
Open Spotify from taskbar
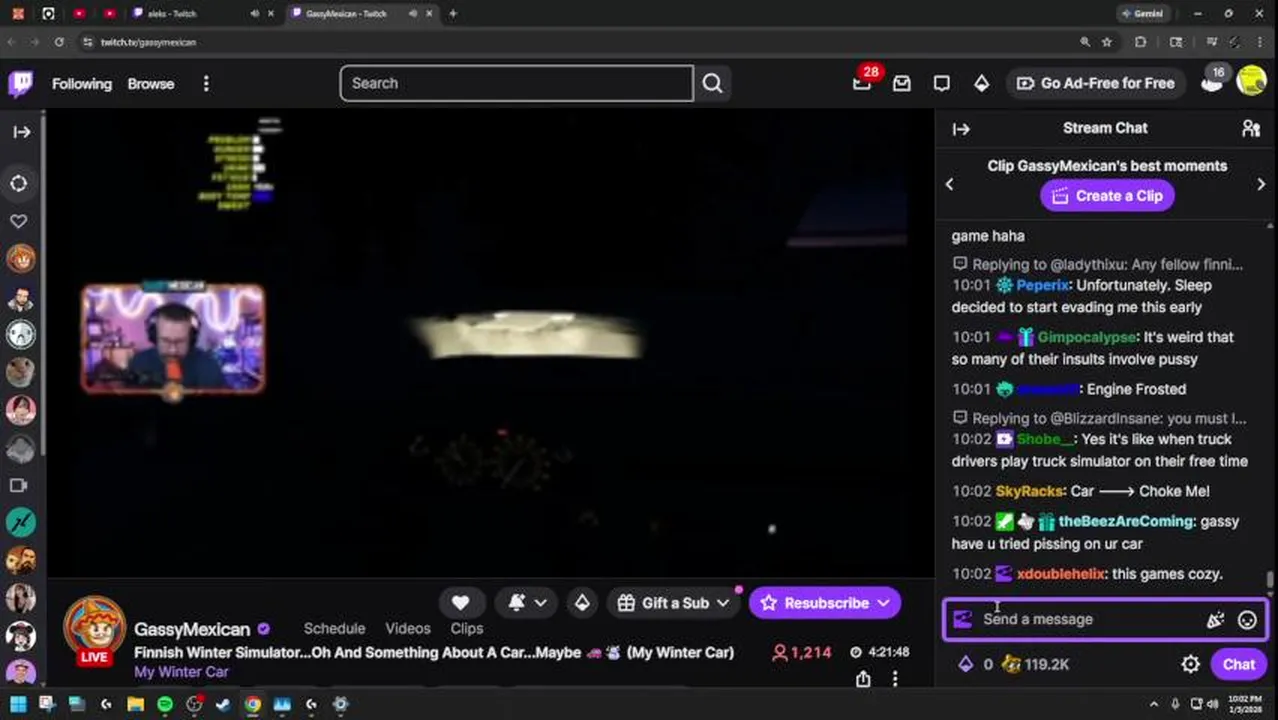pyautogui.click(x=165, y=704)
